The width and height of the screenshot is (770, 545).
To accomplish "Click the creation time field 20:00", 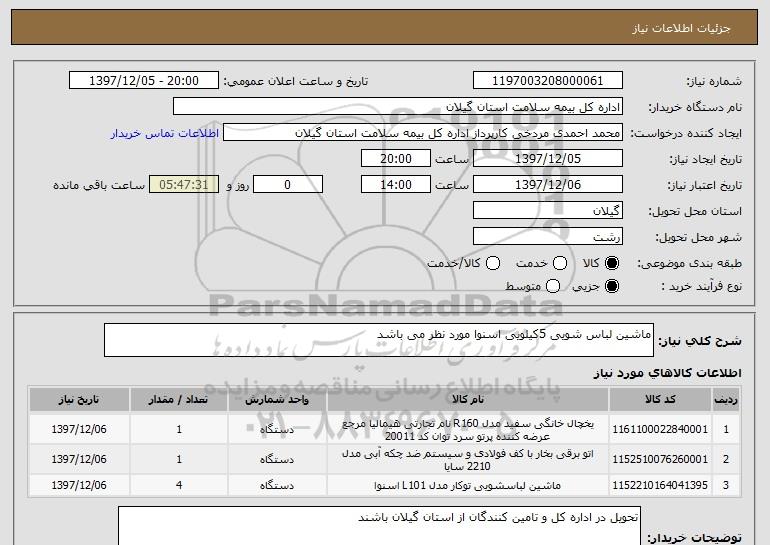I will coord(396,159).
